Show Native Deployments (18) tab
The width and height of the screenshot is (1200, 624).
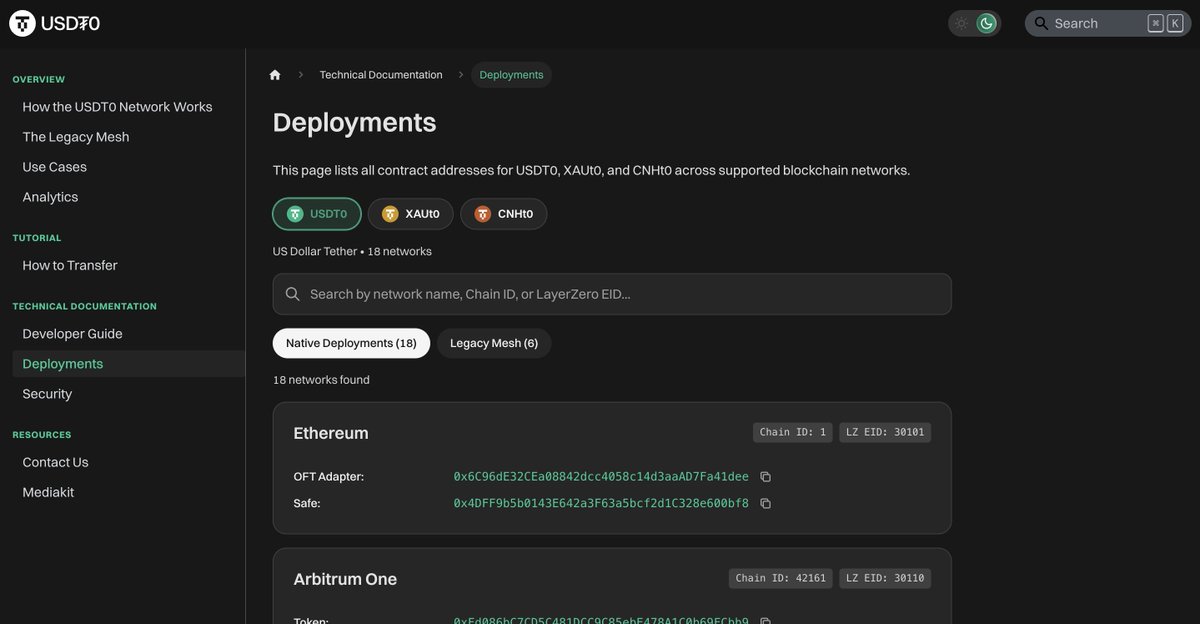tap(351, 343)
